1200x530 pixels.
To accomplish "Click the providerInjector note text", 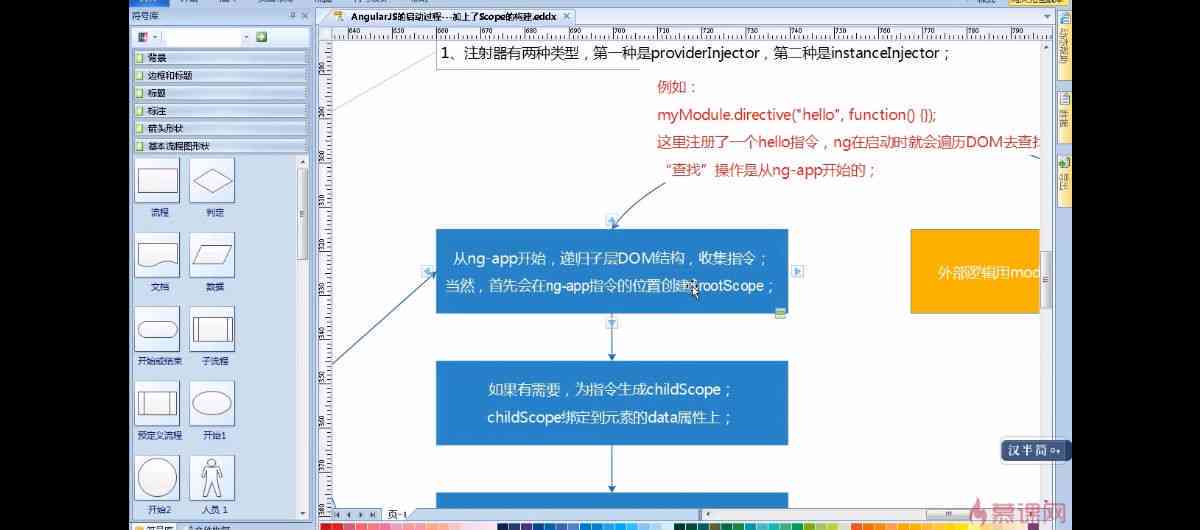I will [x=695, y=54].
